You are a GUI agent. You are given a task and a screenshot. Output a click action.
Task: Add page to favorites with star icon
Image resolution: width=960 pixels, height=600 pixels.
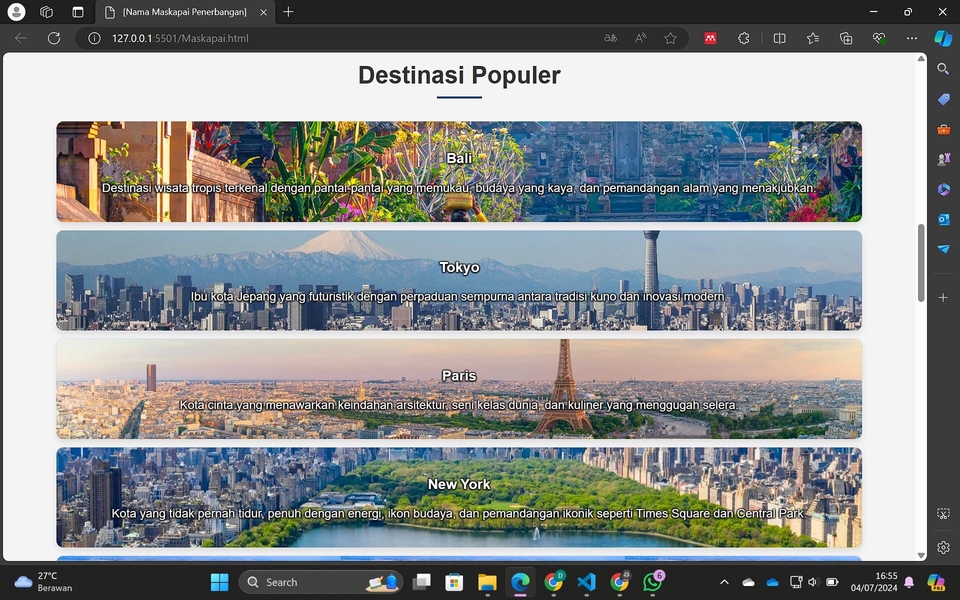(x=670, y=38)
